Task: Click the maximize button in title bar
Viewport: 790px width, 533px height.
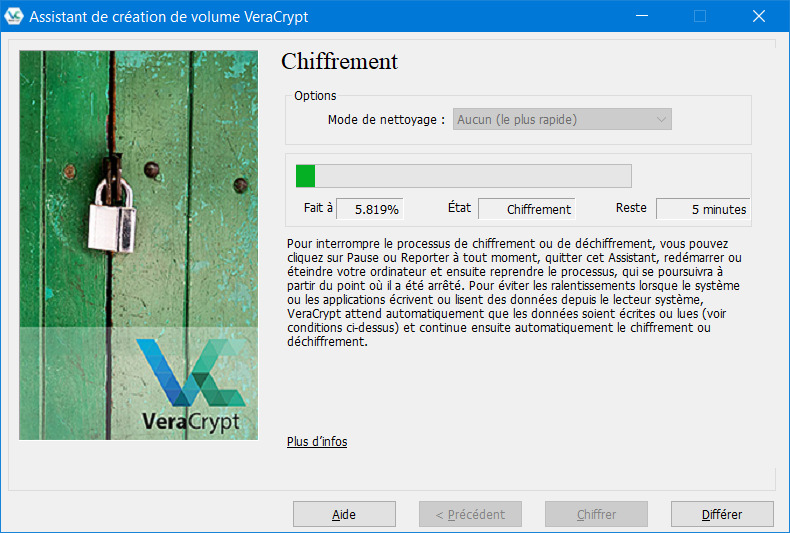Action: (x=700, y=16)
